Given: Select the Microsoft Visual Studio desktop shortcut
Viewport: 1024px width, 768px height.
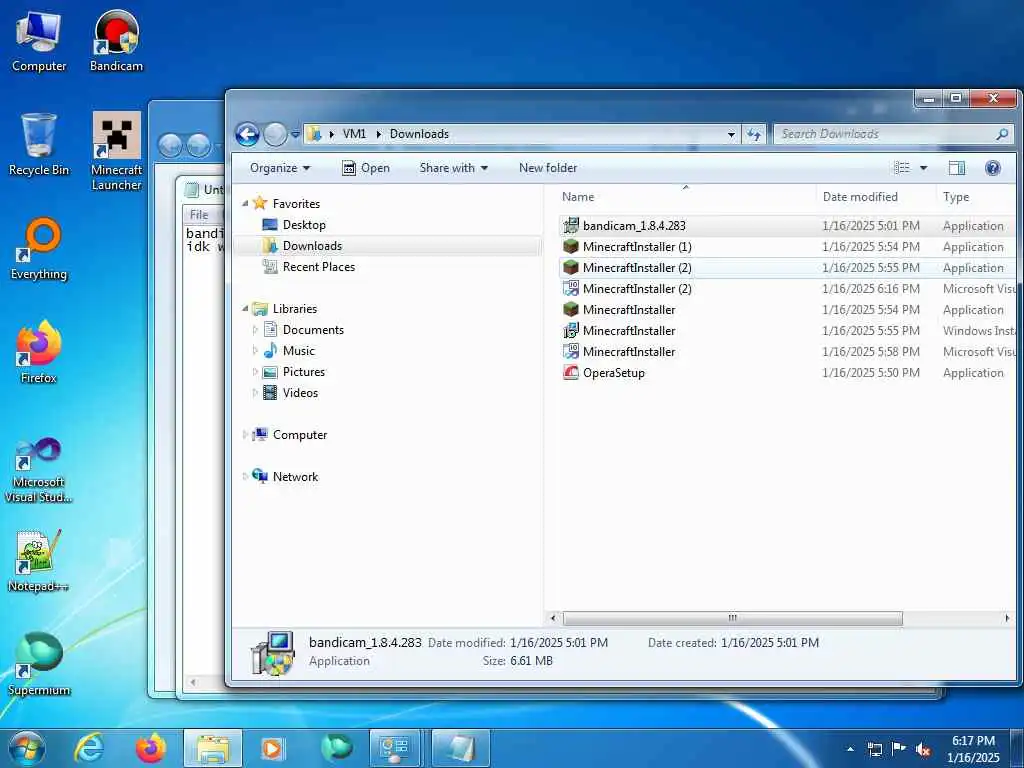Looking at the screenshot, I should click(x=39, y=471).
